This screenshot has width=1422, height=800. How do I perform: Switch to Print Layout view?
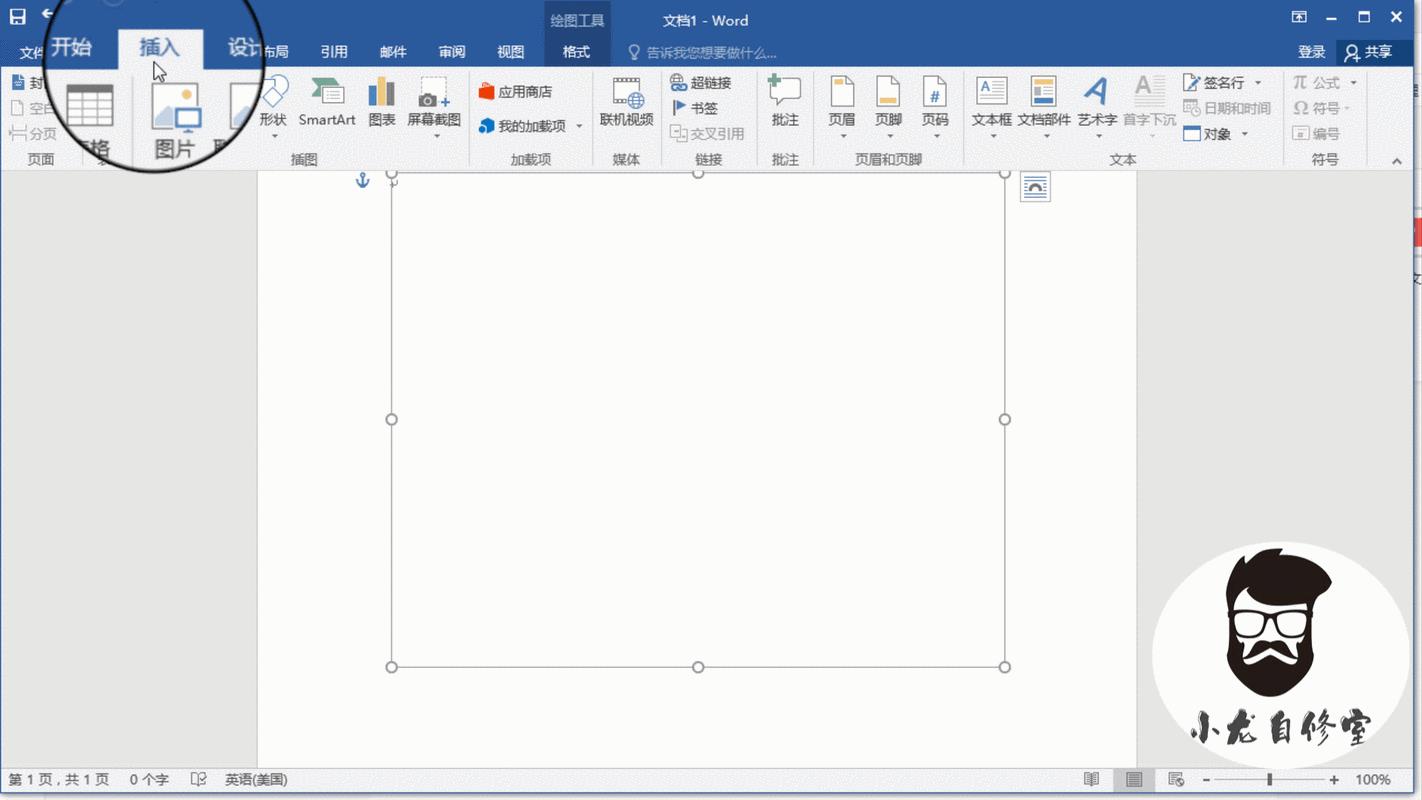[x=1134, y=780]
